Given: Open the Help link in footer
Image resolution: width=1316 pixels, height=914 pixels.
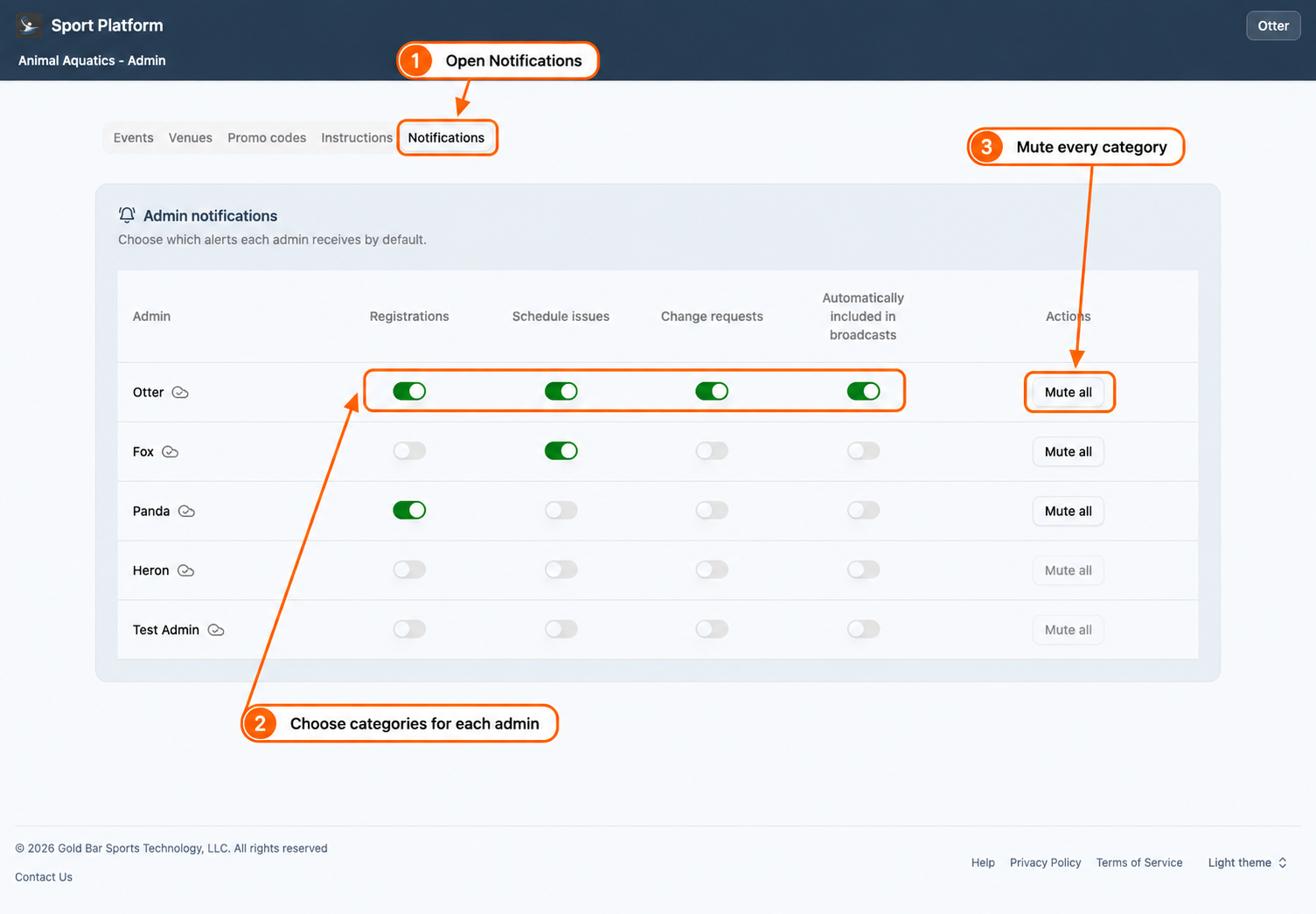Looking at the screenshot, I should tap(983, 862).
